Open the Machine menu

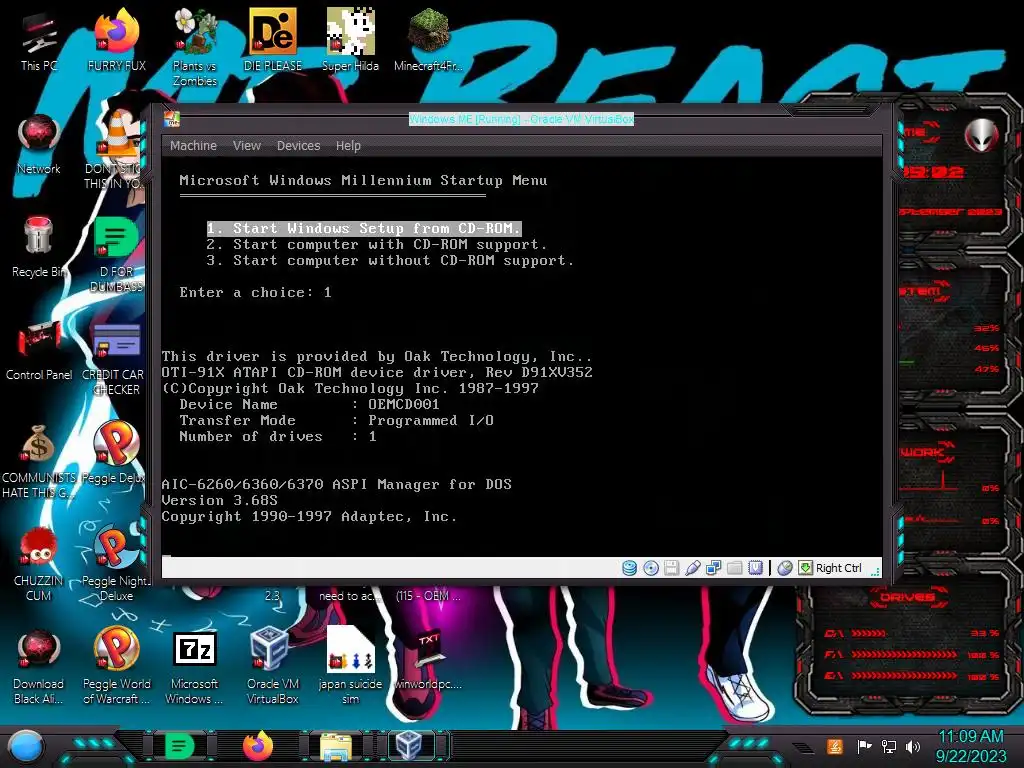tap(193, 146)
